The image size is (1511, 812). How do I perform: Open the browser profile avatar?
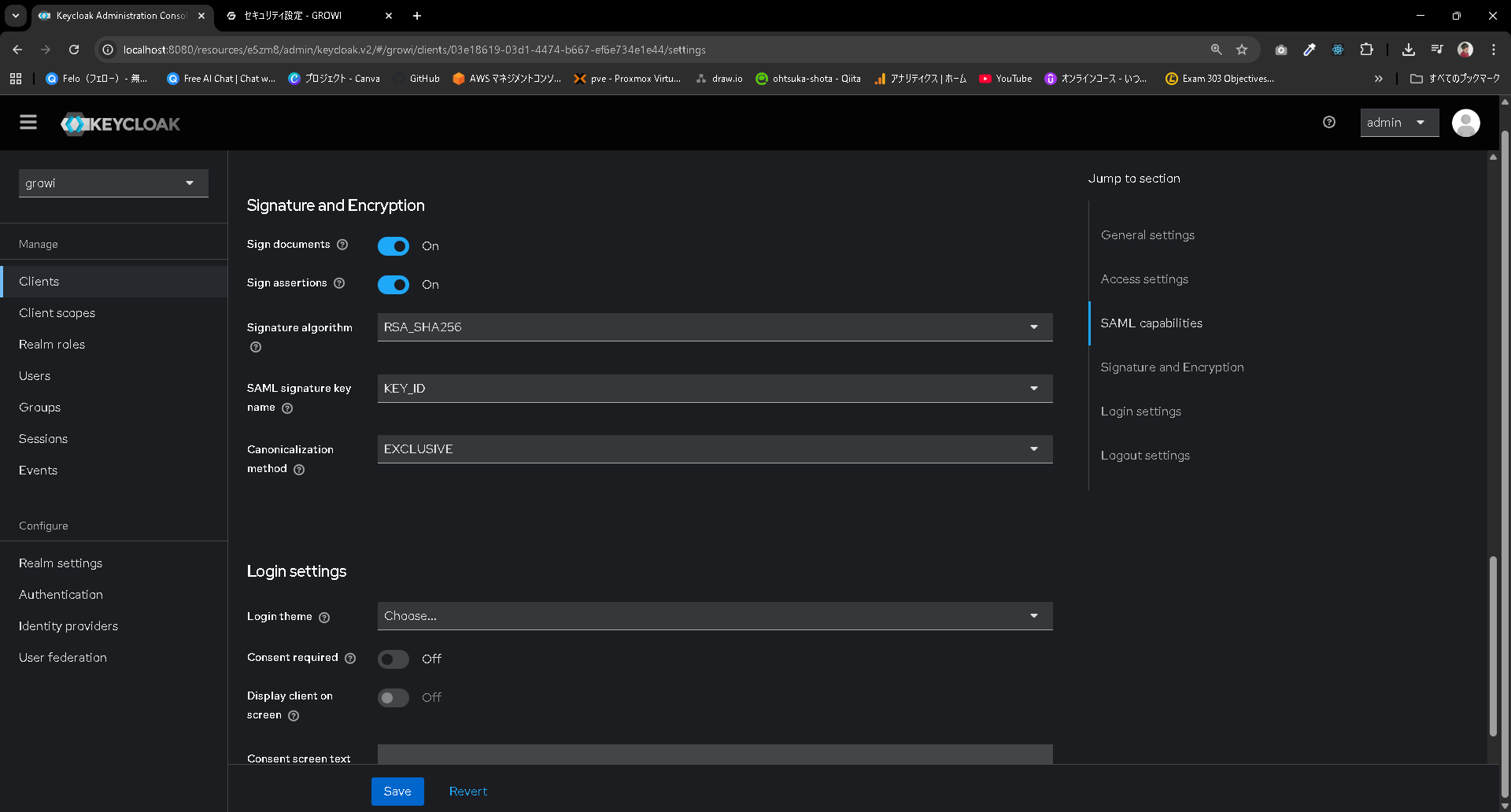[1465, 50]
